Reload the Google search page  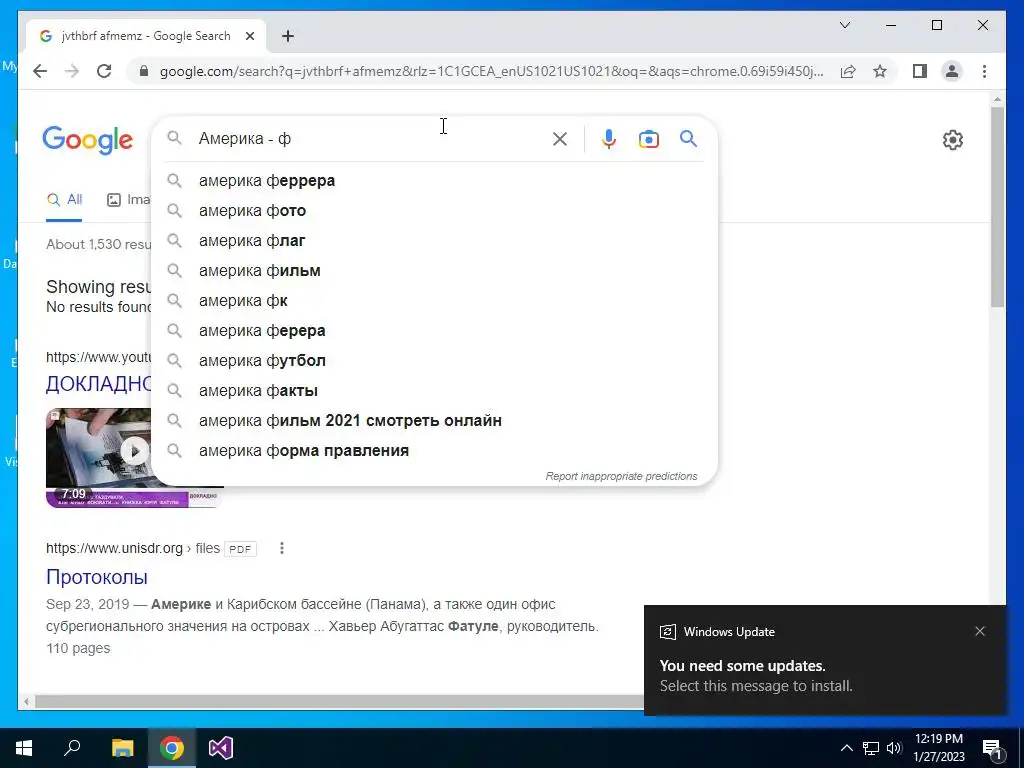[x=104, y=71]
